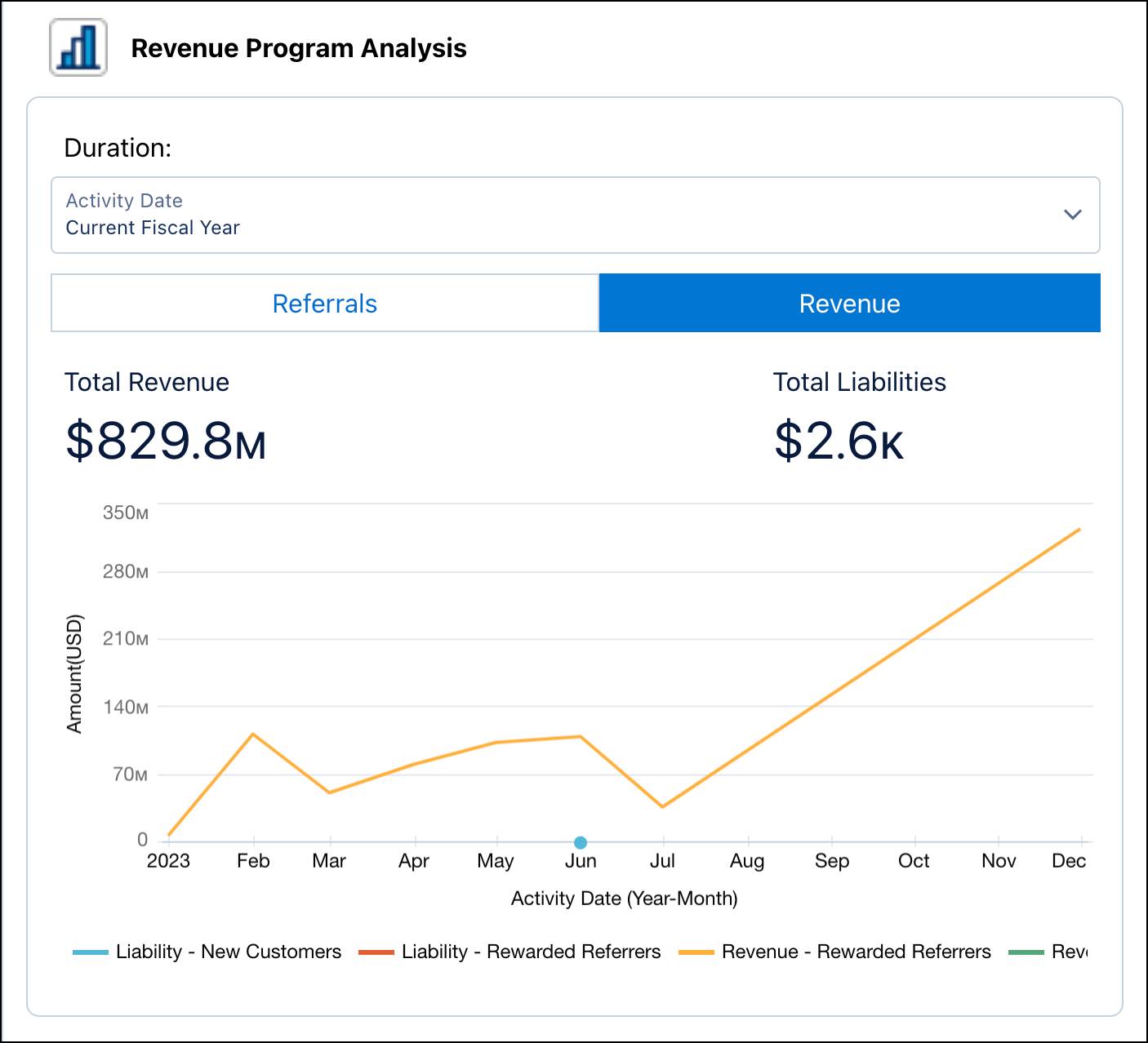Toggle the Revenue - Rewarded Referrers series
This screenshot has height=1043, width=1148.
click(855, 951)
